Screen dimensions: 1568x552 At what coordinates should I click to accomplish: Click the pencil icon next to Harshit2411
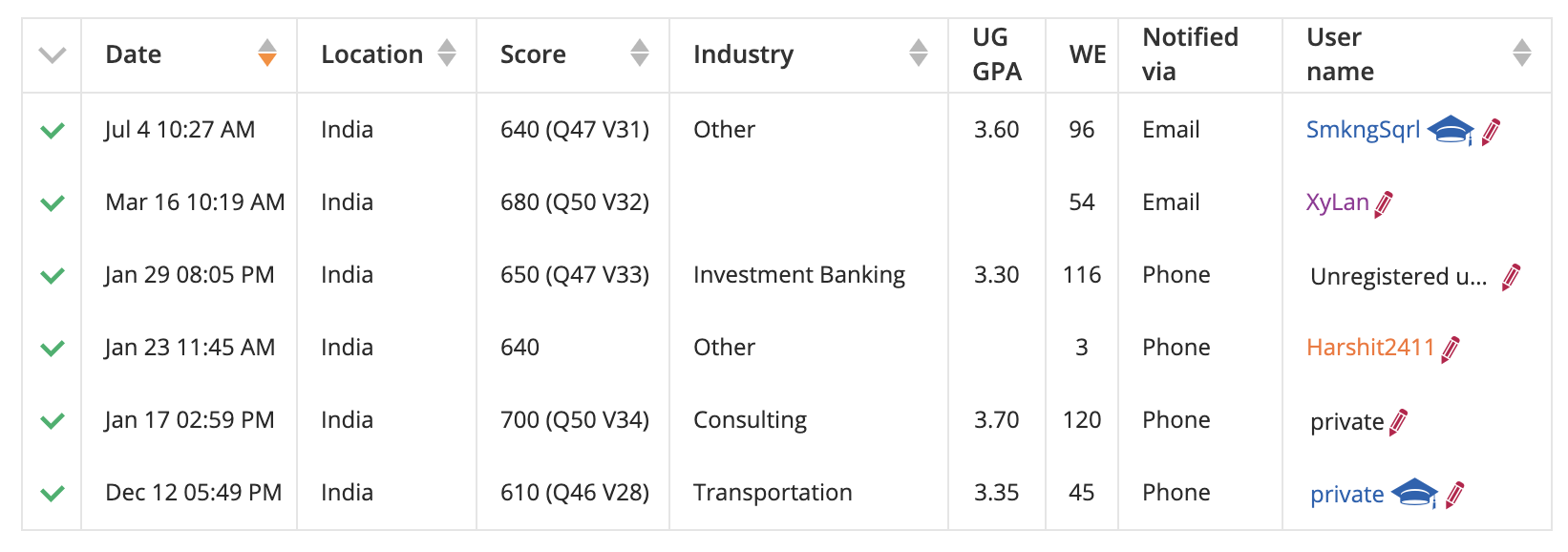click(x=1451, y=349)
